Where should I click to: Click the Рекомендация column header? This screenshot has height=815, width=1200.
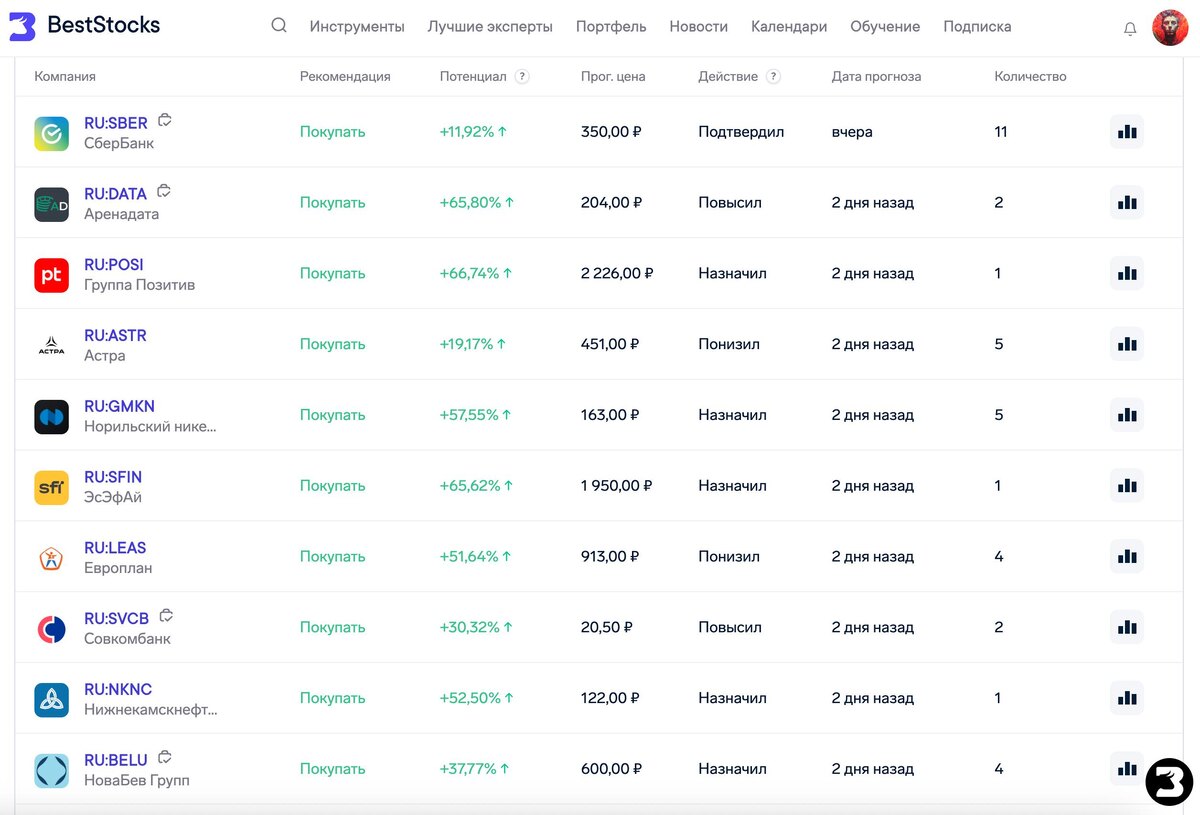(x=345, y=76)
